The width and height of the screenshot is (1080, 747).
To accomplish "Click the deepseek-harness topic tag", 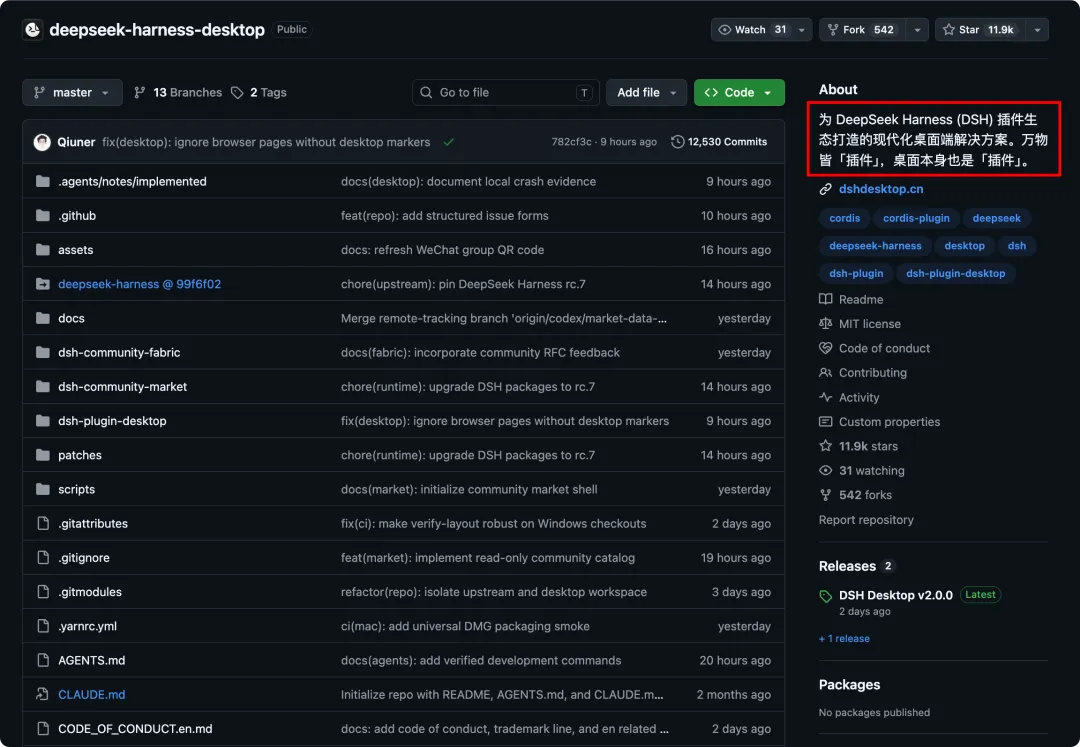I will click(x=875, y=246).
